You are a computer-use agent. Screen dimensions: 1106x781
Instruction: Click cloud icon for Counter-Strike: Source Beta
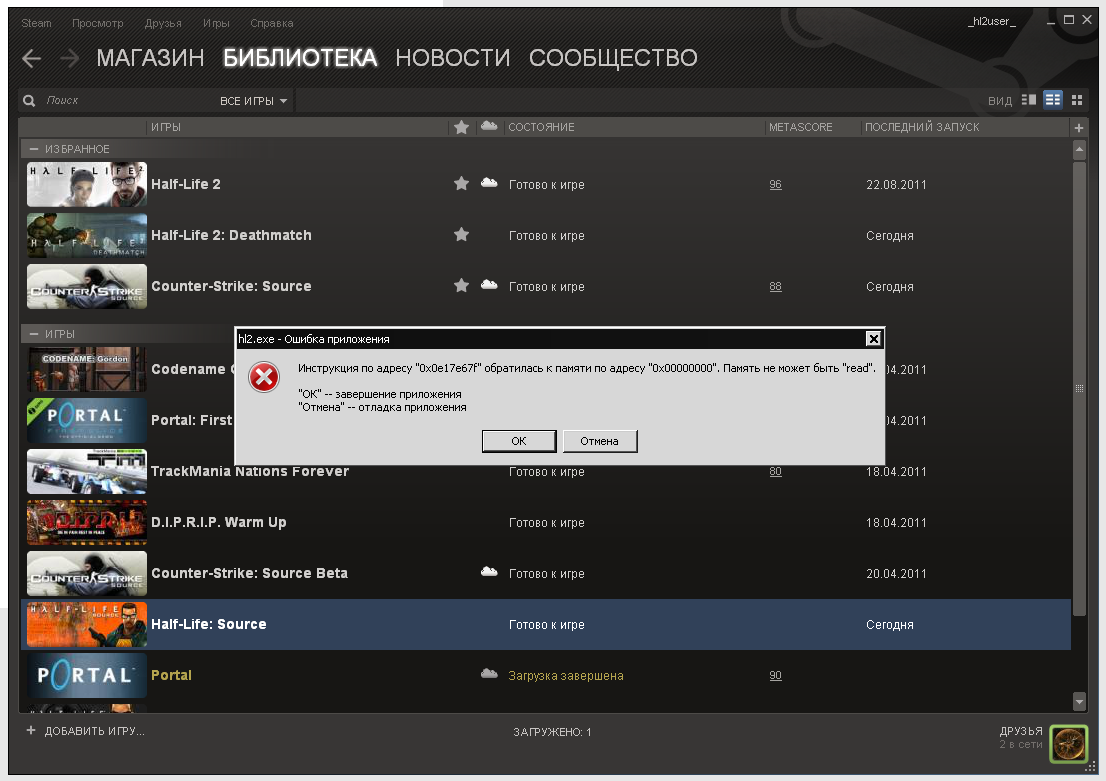(x=489, y=571)
